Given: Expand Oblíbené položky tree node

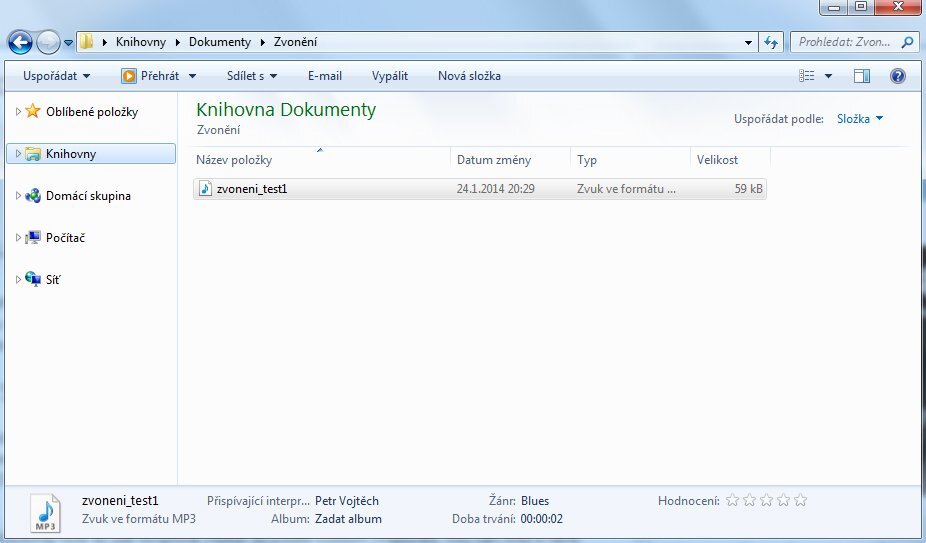Looking at the screenshot, I should click(18, 111).
